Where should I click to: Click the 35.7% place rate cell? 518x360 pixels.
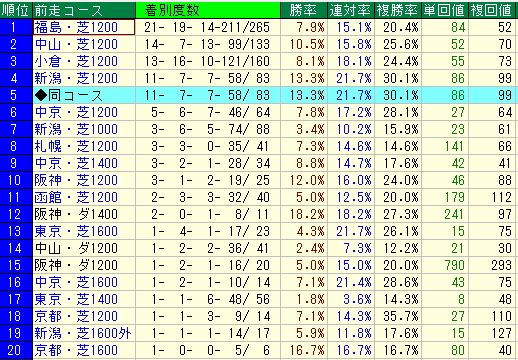tap(398, 316)
